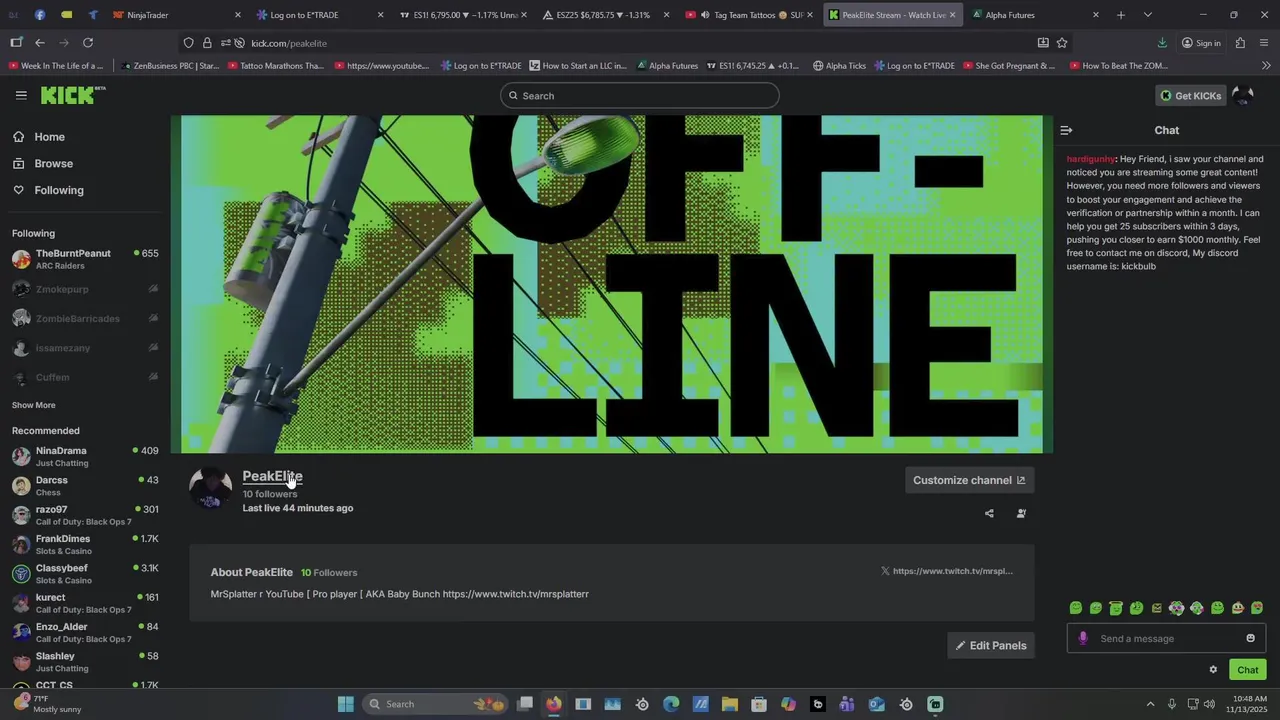Screen dimensions: 1280x720
Task: Open Firefox application menu
Action: (1265, 43)
